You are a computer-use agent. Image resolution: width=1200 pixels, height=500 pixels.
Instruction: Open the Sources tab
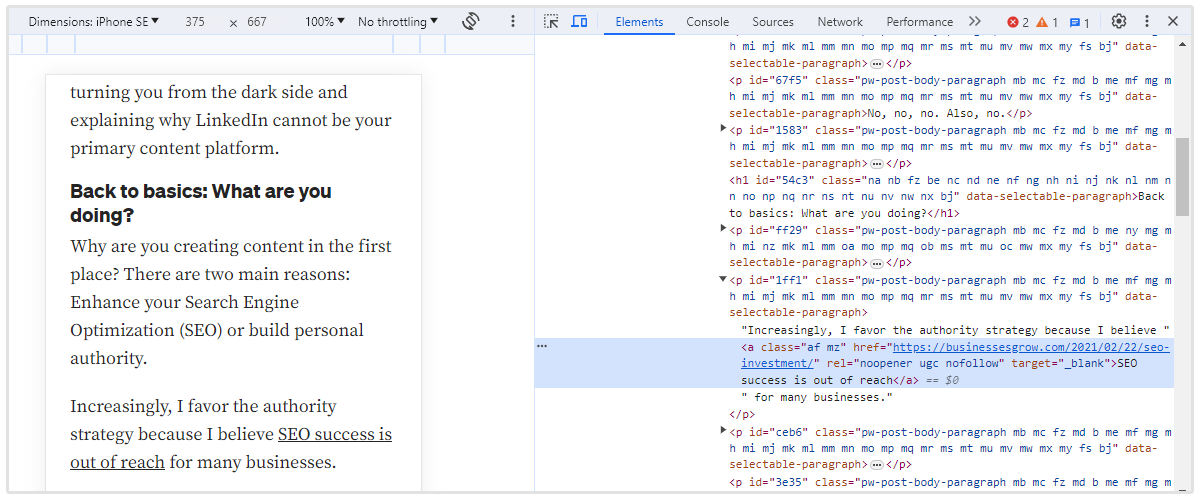[773, 21]
